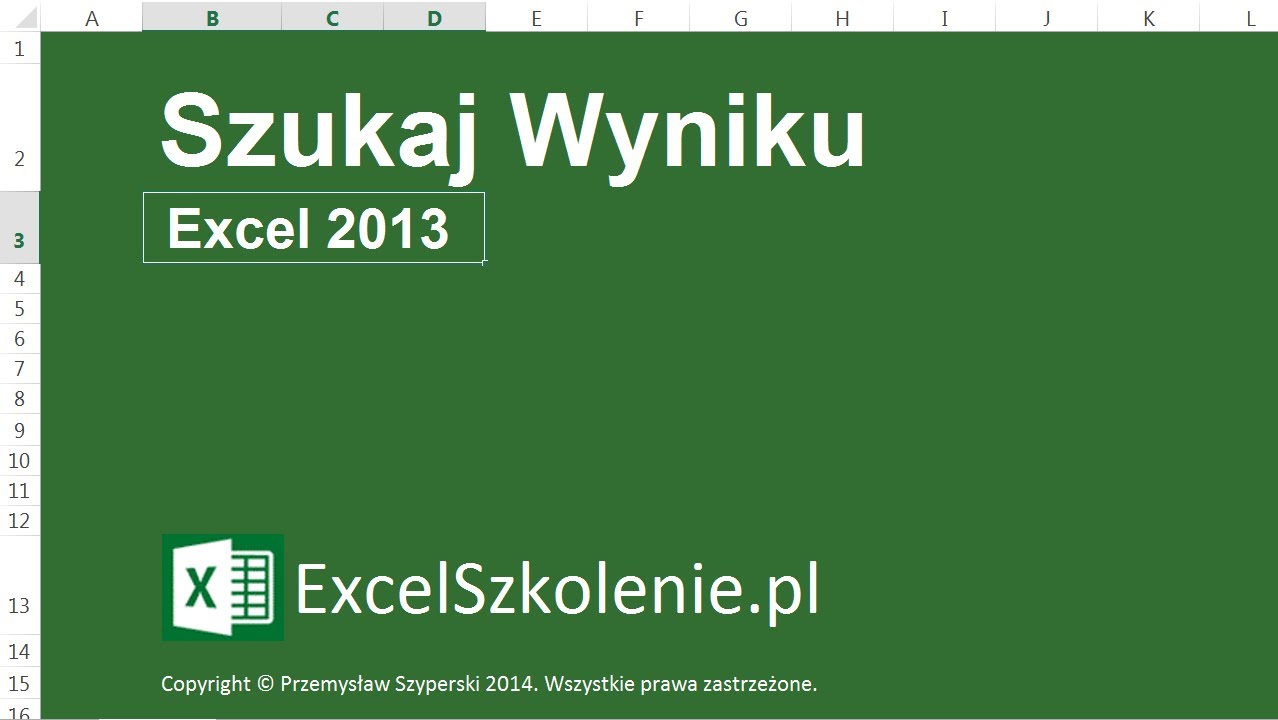This screenshot has width=1278, height=720.
Task: Select column I header
Action: [944, 17]
